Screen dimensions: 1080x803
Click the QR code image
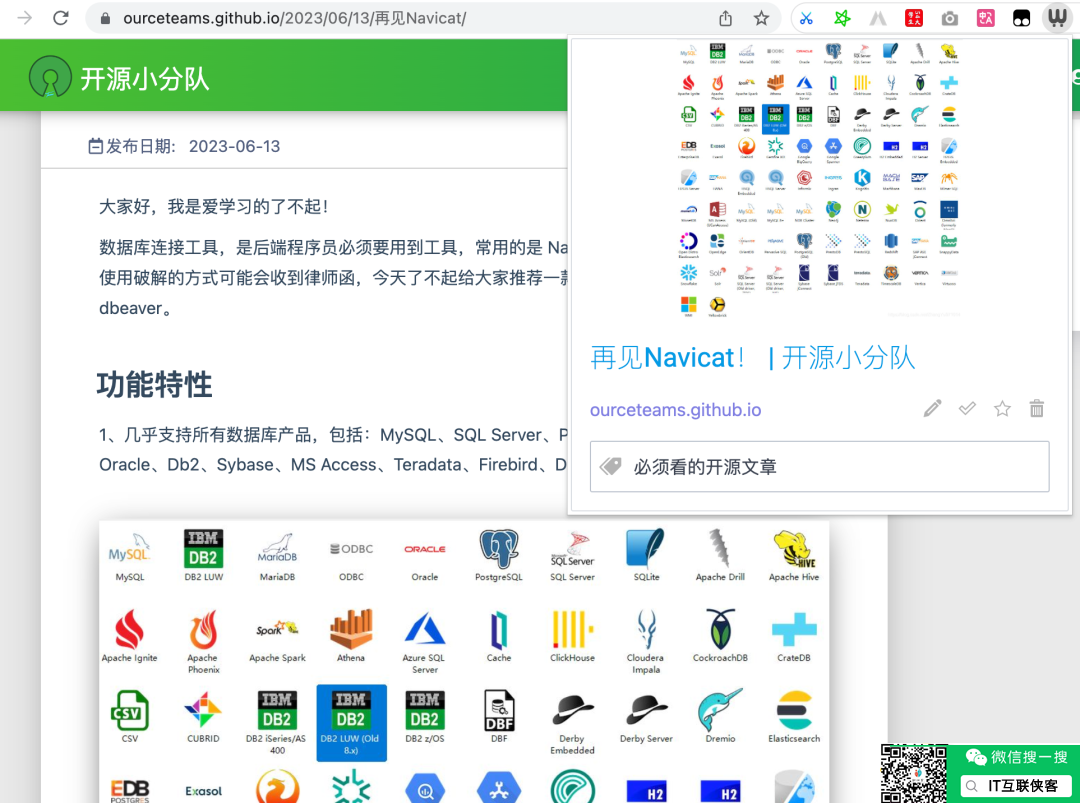click(913, 773)
